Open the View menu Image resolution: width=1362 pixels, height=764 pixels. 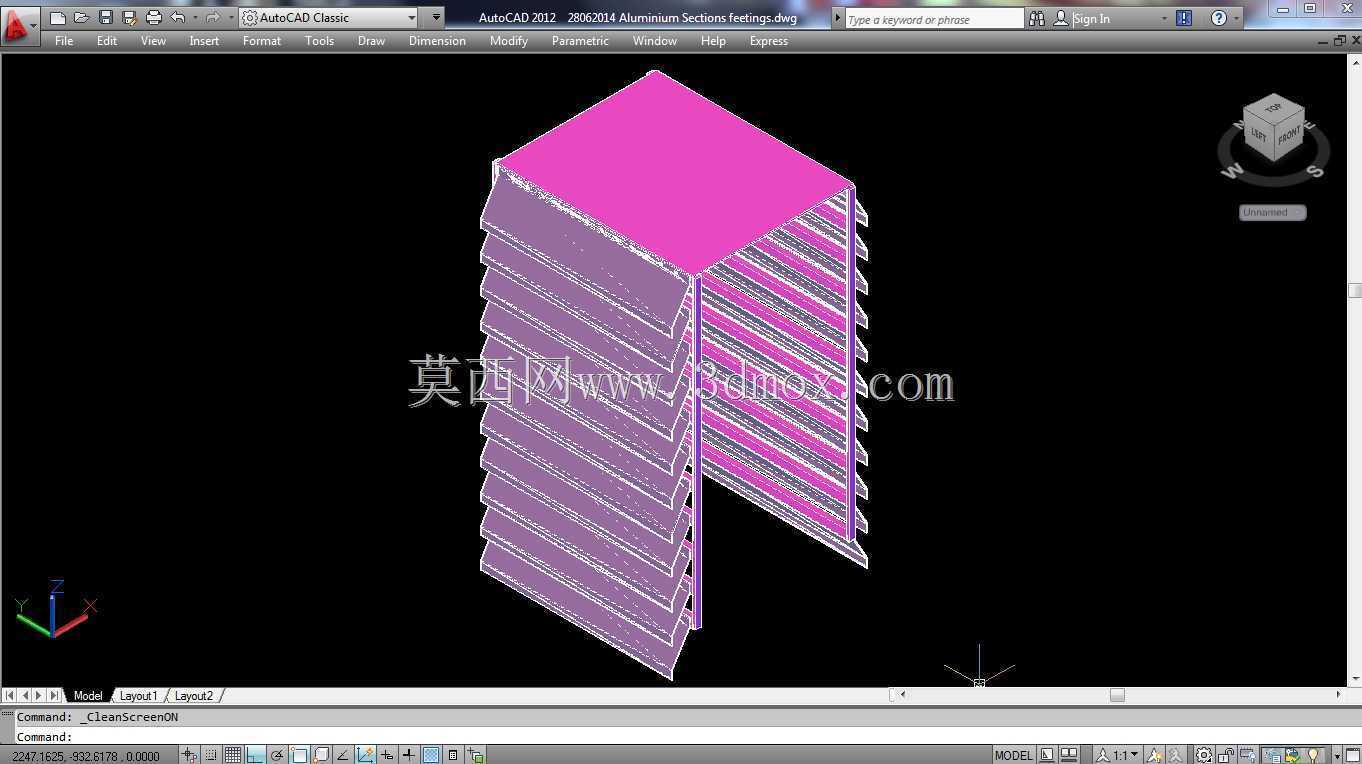tap(153, 41)
